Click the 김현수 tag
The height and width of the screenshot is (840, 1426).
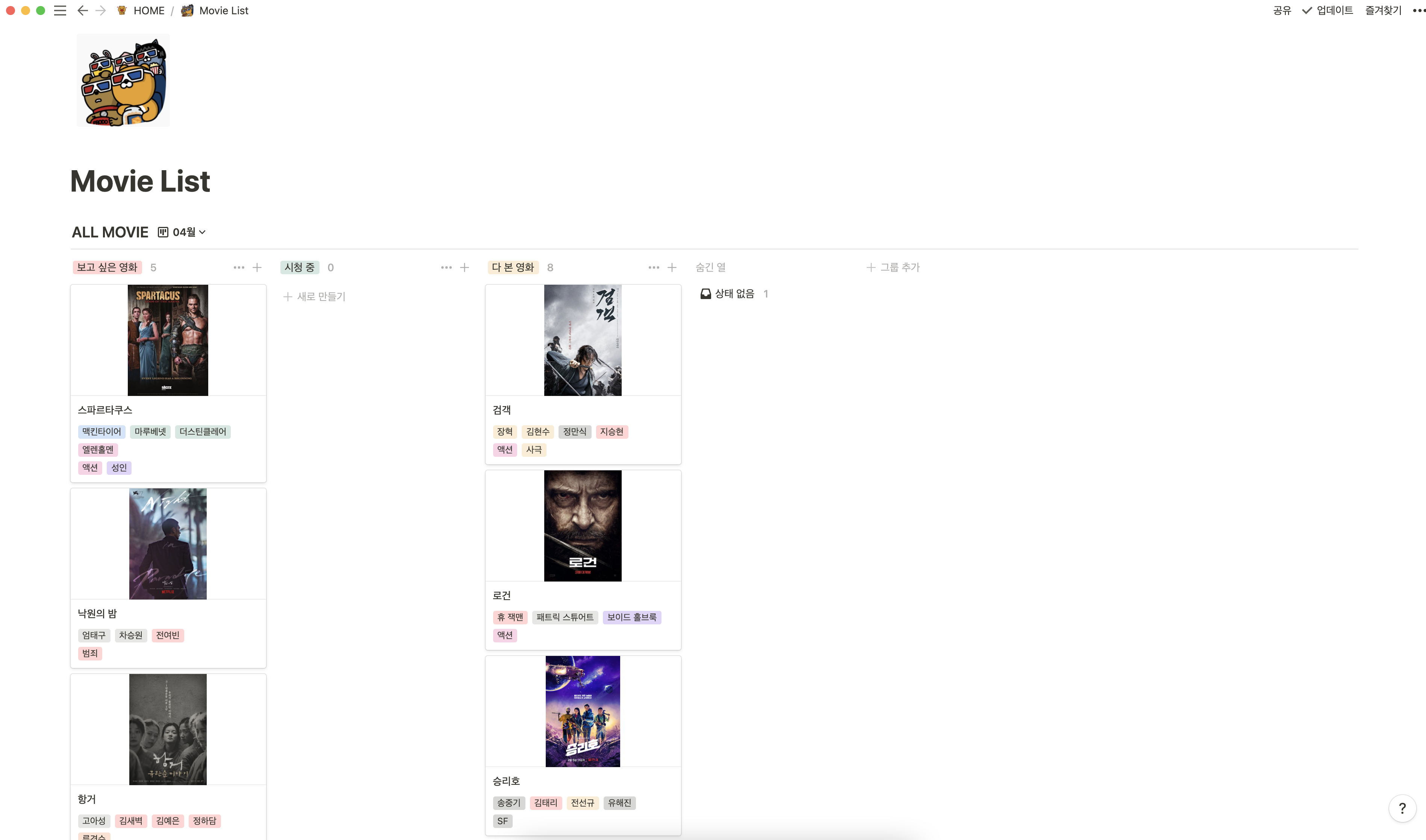[x=537, y=432]
